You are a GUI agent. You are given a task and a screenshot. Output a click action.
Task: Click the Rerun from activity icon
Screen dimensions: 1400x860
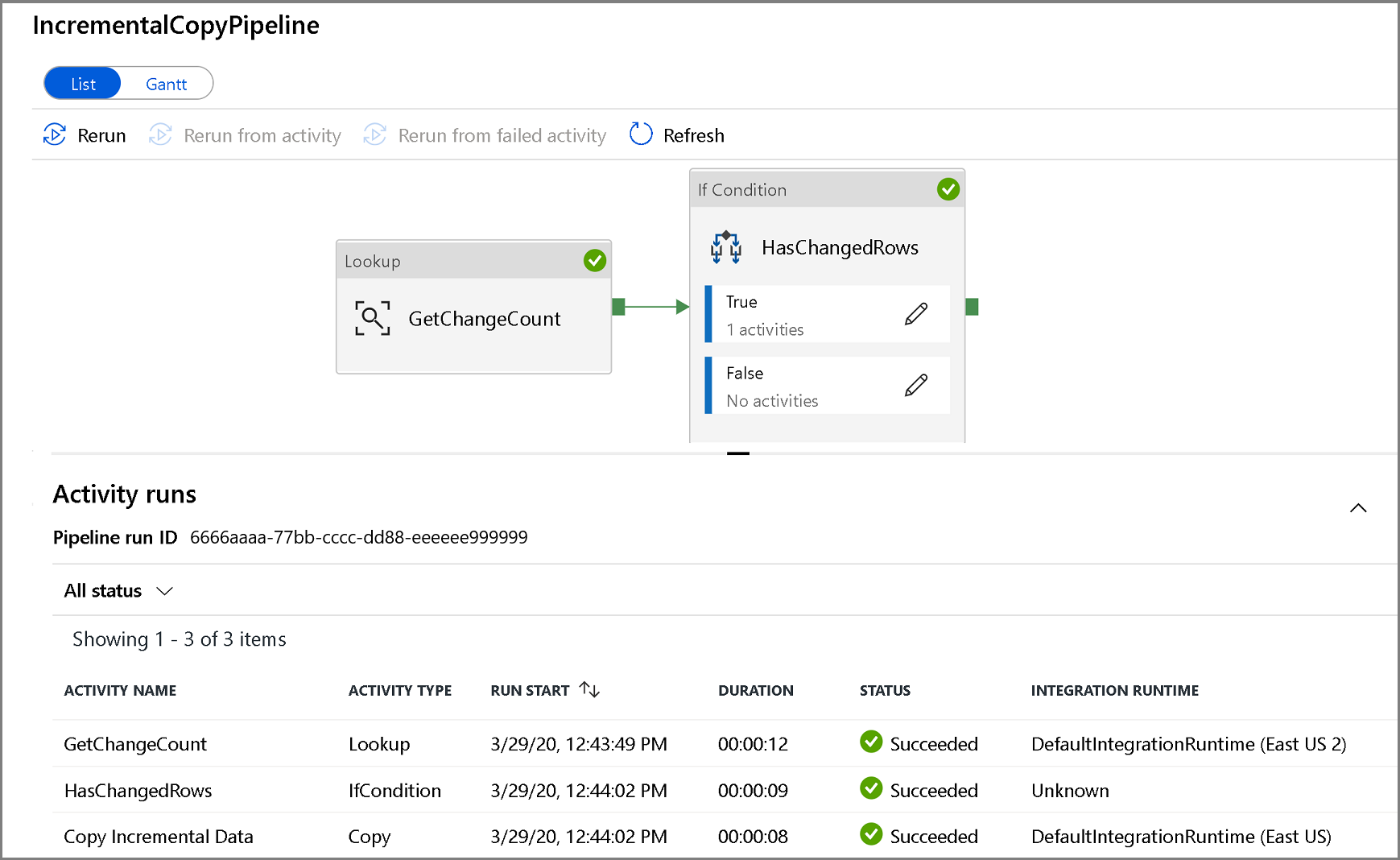coord(161,134)
